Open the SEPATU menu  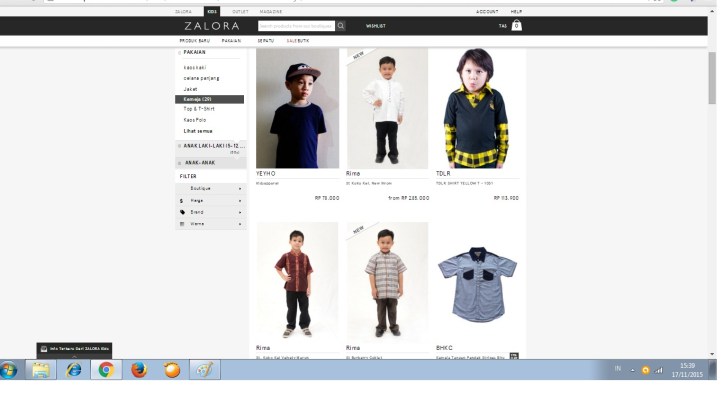click(265, 40)
